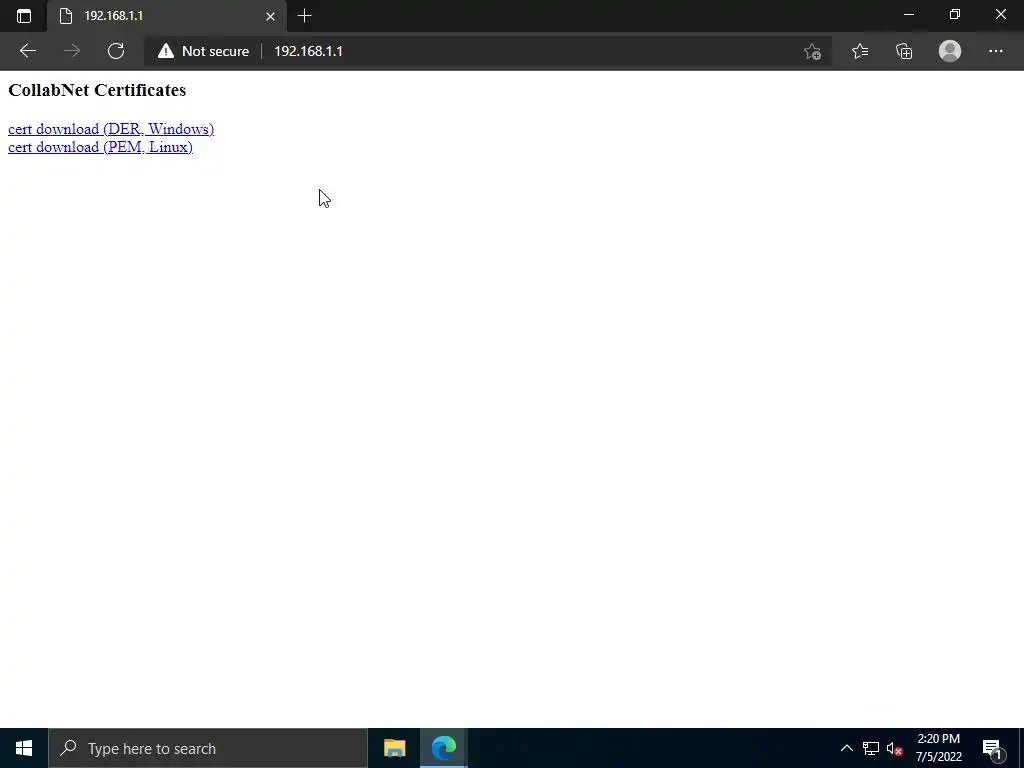Viewport: 1024px width, 768px height.
Task: Open File Explorer from the taskbar
Action: point(394,748)
